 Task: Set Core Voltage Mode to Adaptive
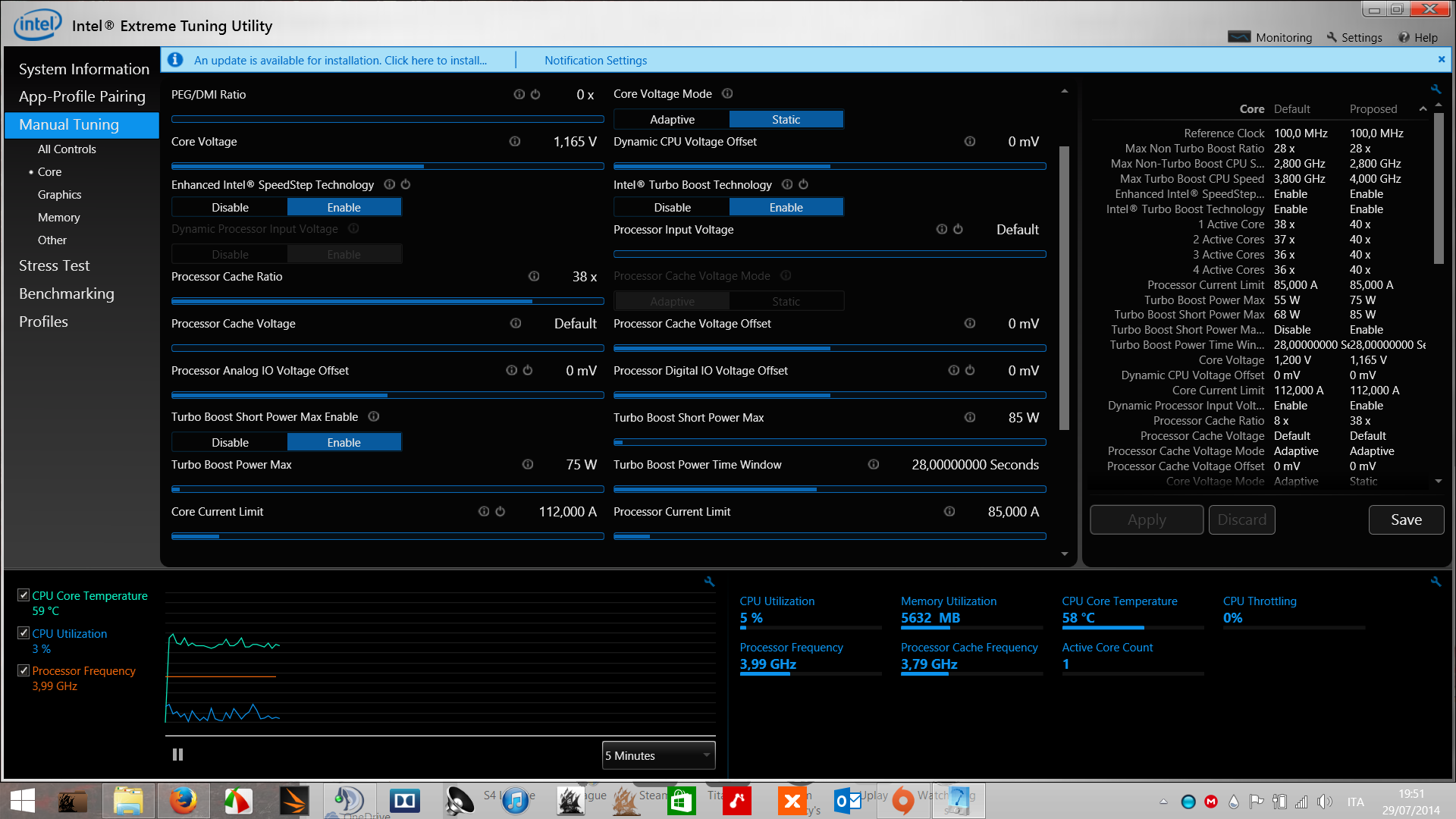pyautogui.click(x=672, y=120)
